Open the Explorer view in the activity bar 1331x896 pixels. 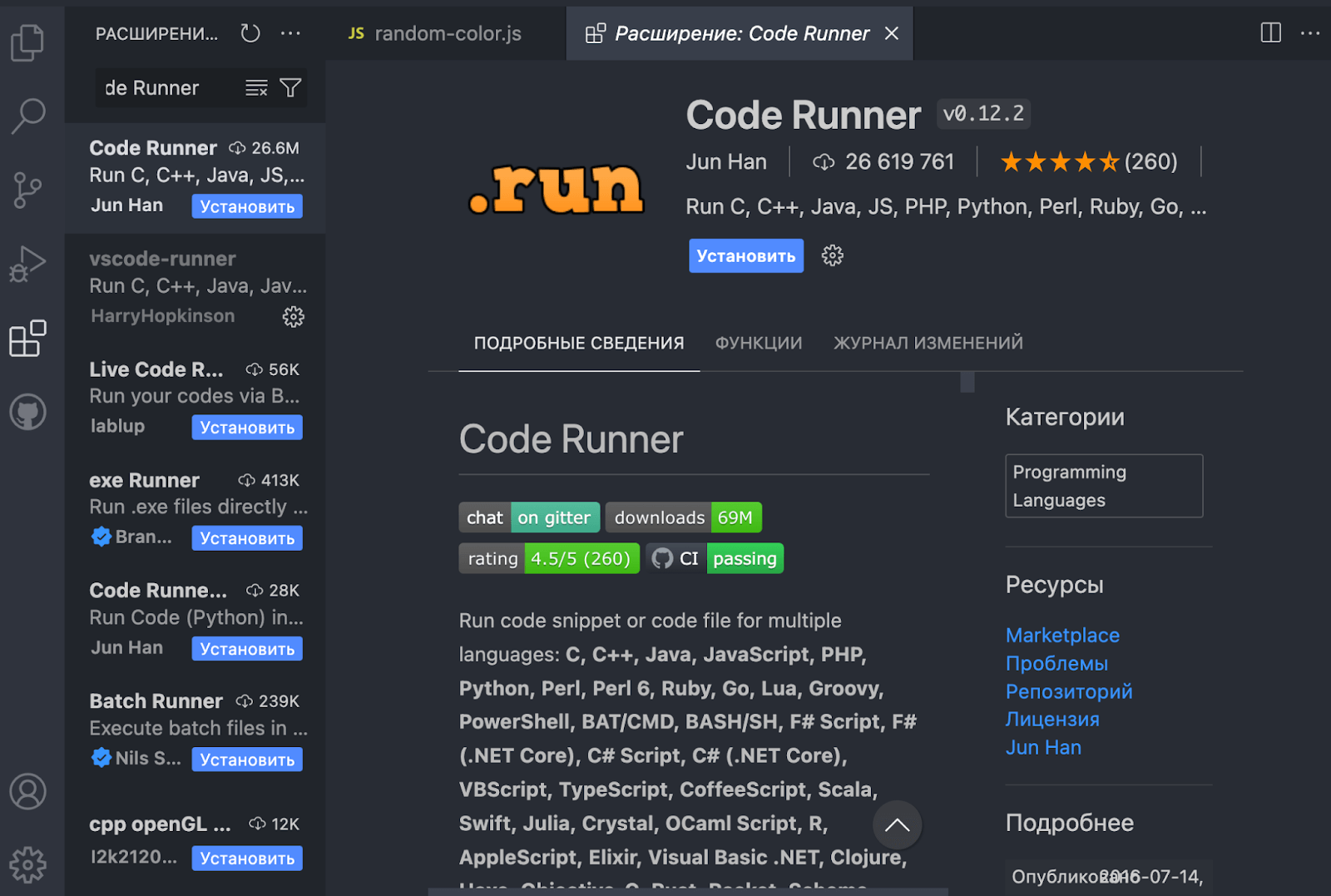point(28,42)
